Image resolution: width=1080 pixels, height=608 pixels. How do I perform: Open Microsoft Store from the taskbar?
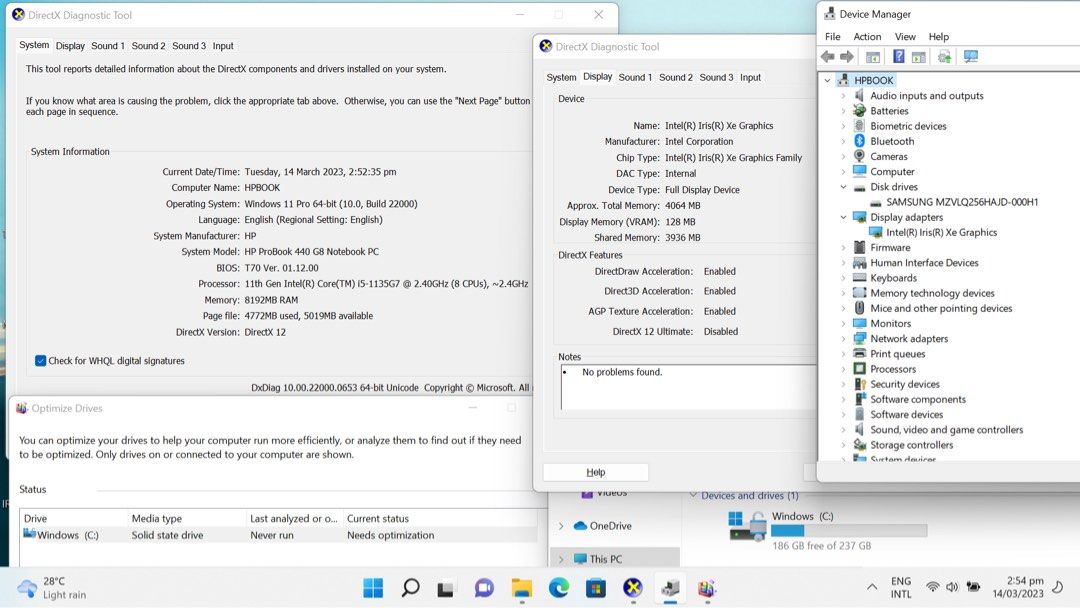tap(595, 588)
